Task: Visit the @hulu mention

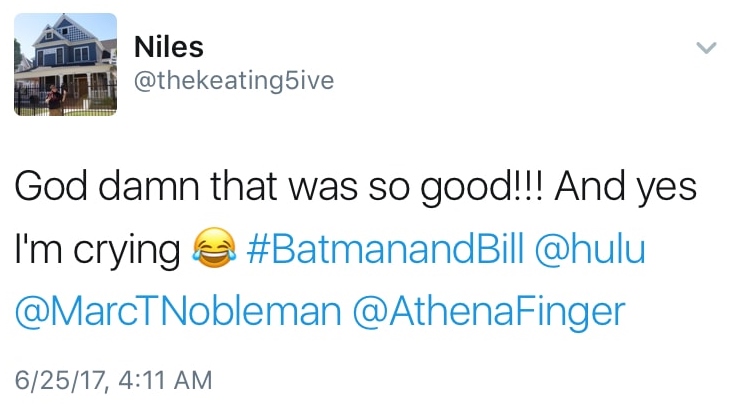Action: pyautogui.click(x=590, y=249)
